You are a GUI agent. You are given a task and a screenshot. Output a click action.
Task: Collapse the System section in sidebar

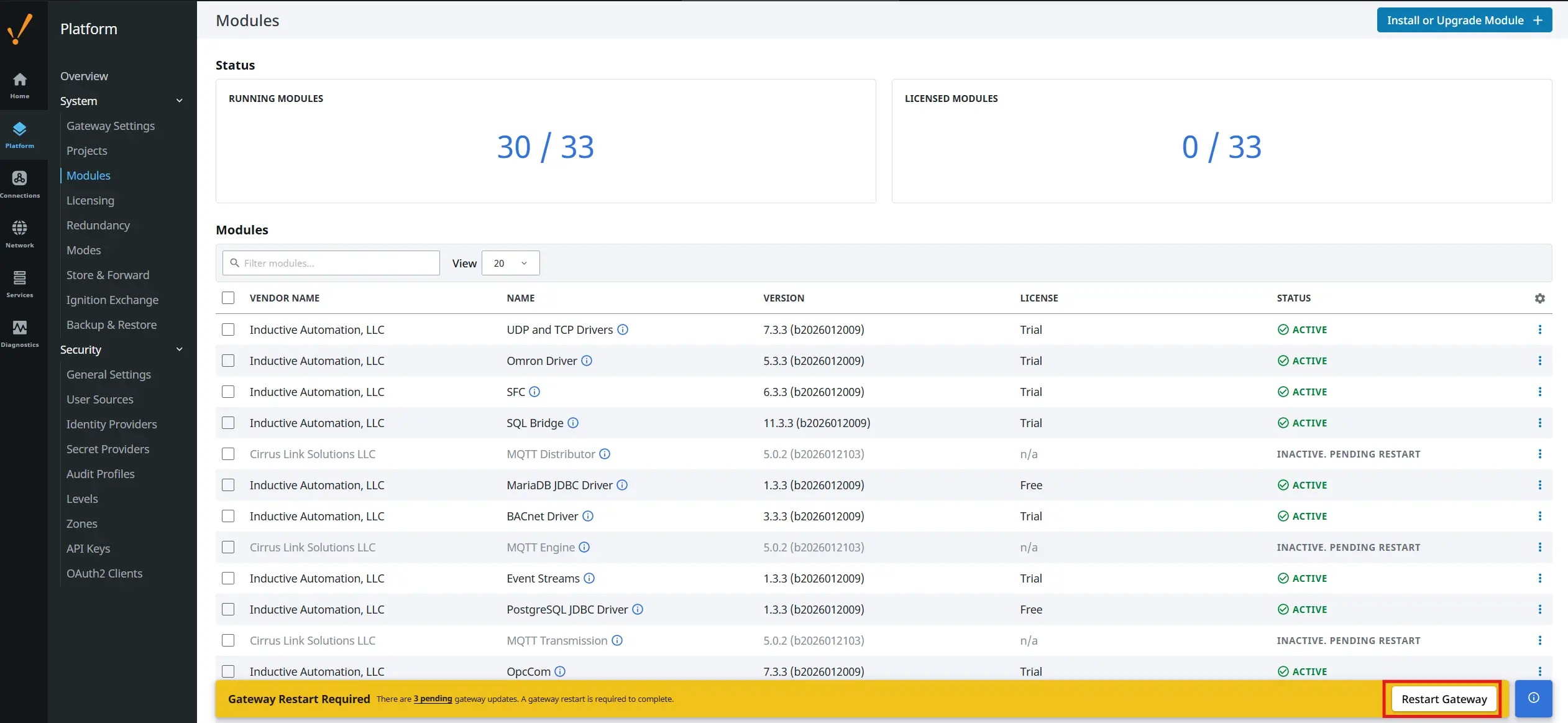click(180, 101)
